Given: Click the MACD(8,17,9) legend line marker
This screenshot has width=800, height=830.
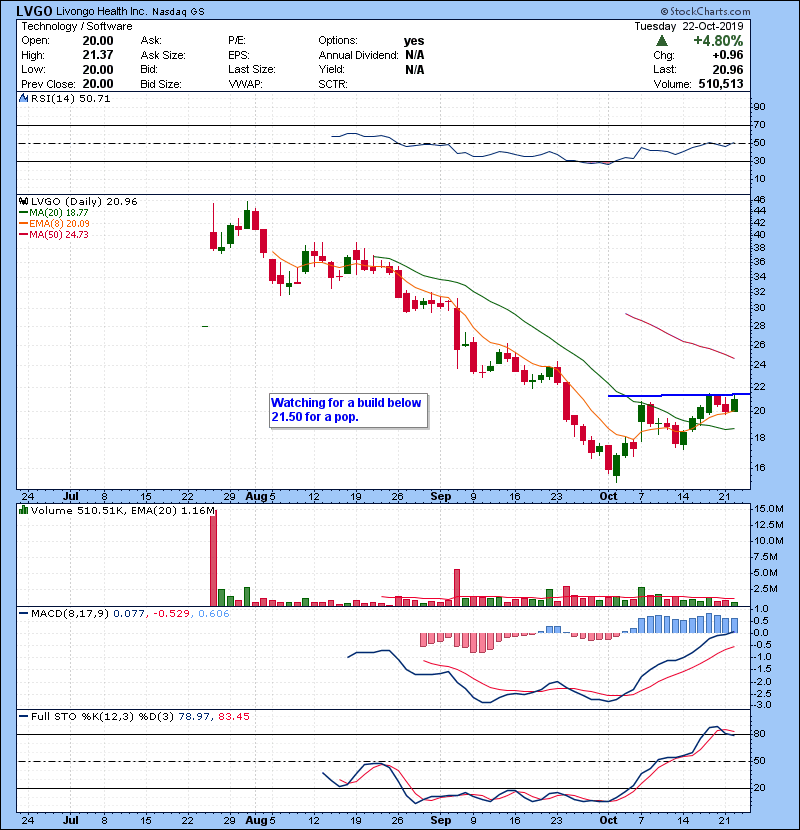Looking at the screenshot, I should coord(23,613).
